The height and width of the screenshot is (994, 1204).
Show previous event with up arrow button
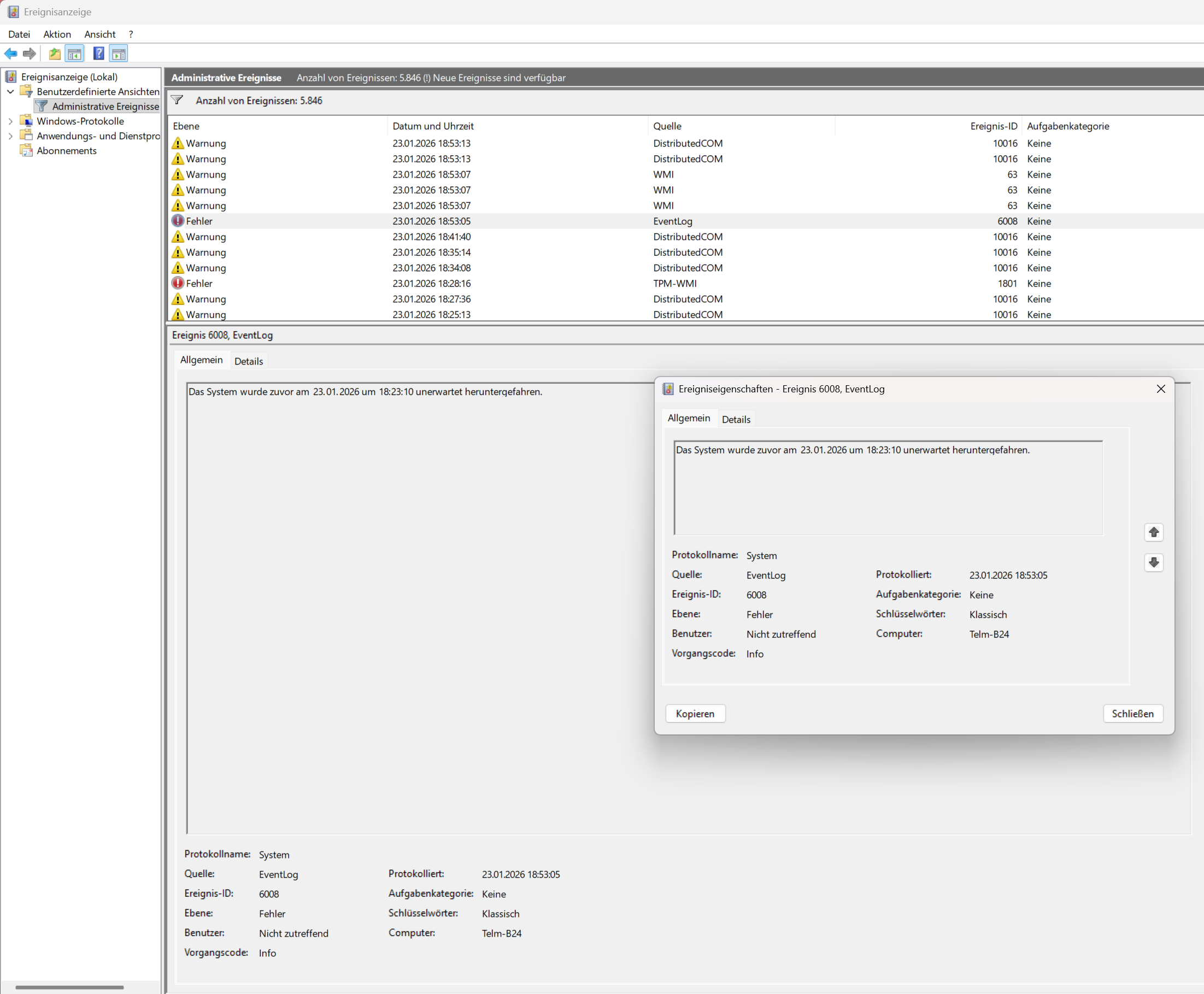1153,532
